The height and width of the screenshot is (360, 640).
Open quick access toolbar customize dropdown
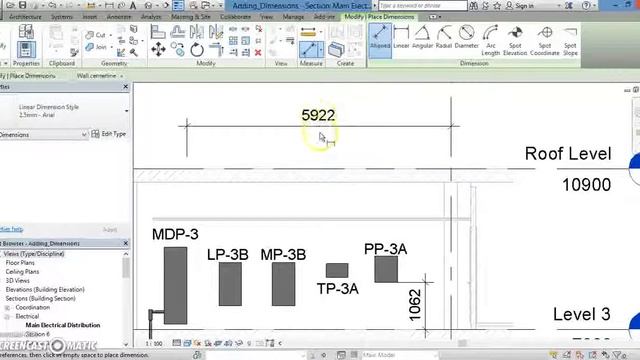(x=221, y=6)
